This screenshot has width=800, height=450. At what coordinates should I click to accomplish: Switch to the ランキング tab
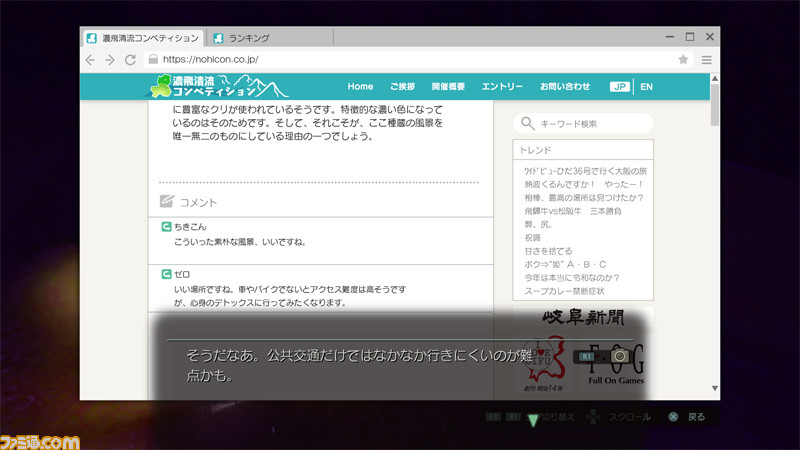pos(270,38)
